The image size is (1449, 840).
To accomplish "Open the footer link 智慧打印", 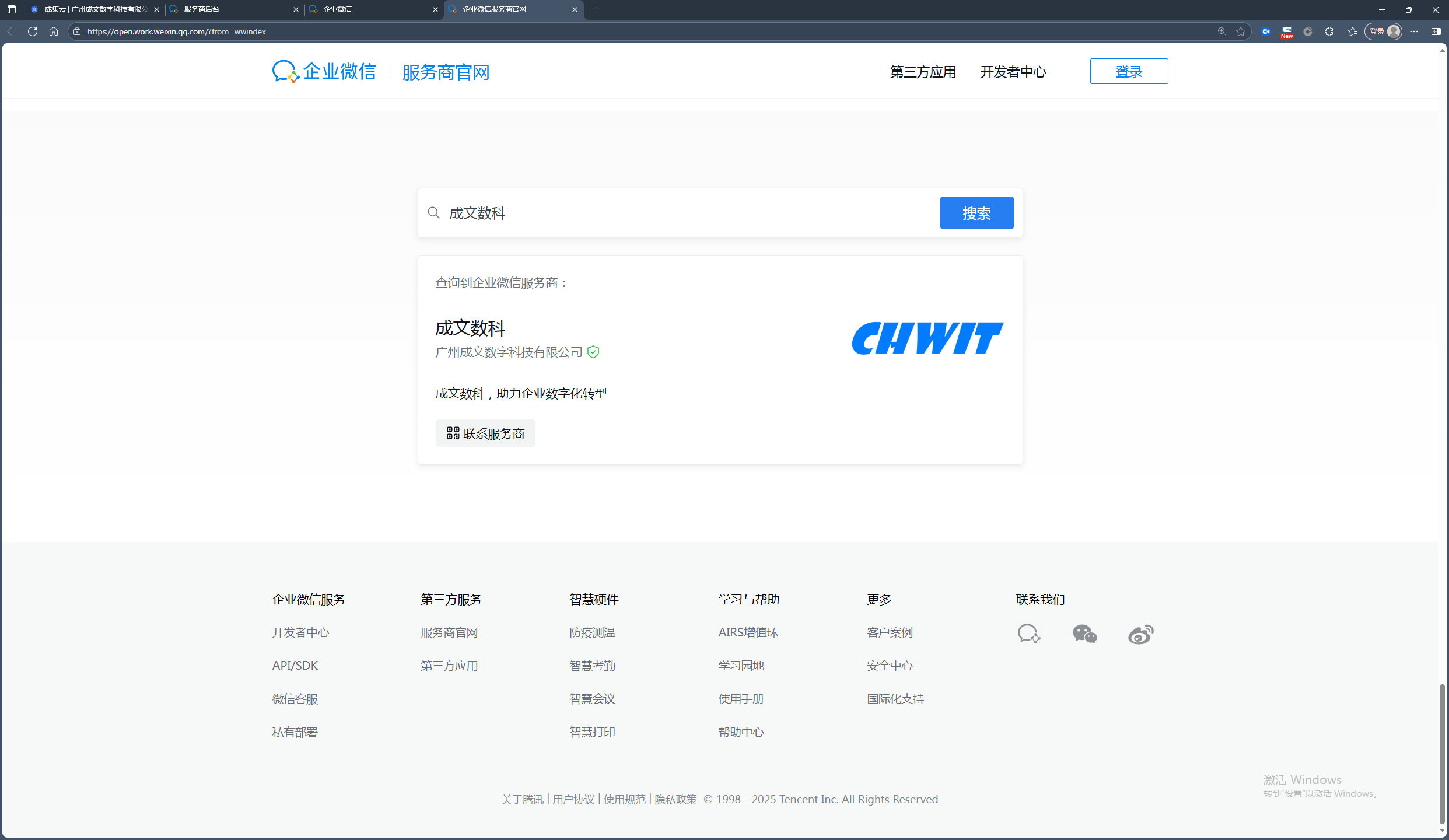I will point(593,732).
